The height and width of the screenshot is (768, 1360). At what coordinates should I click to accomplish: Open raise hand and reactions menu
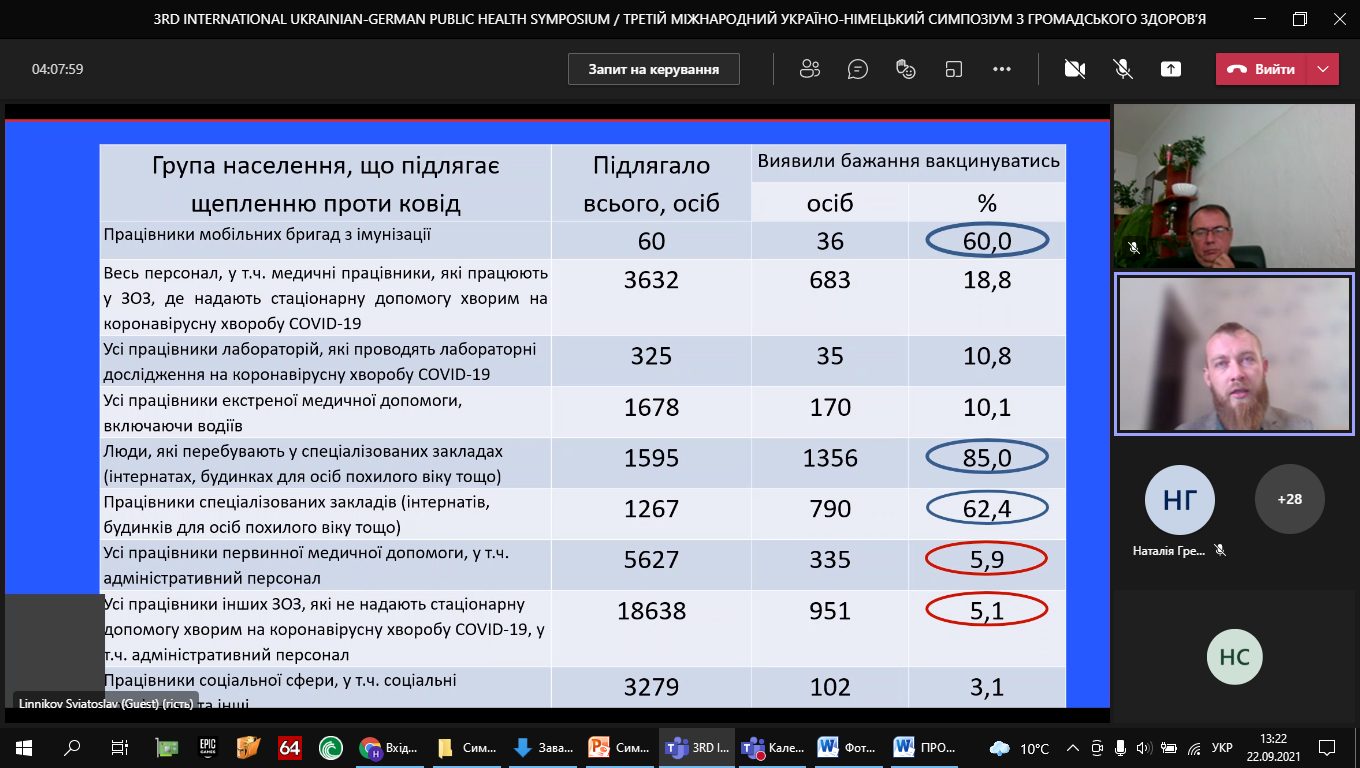906,69
